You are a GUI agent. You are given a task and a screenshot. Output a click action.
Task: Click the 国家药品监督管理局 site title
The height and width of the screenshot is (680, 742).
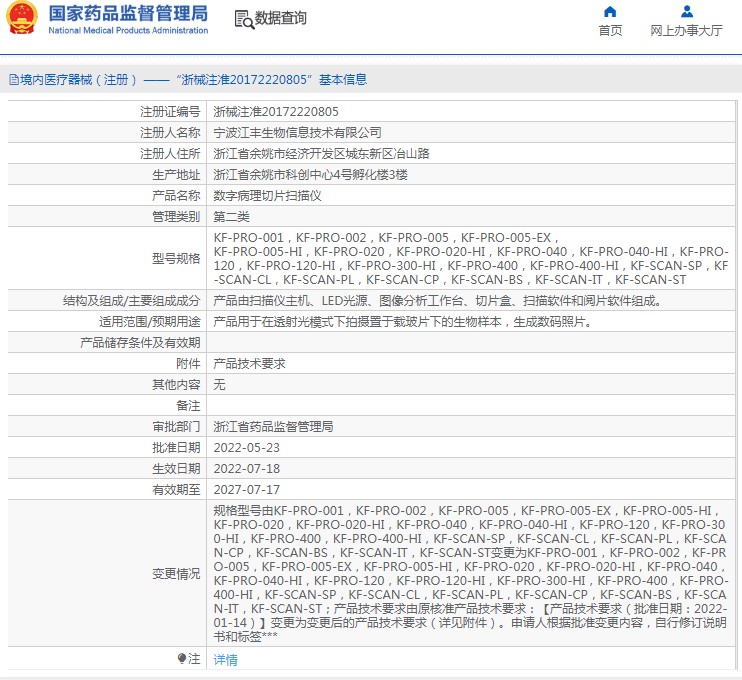tap(128, 14)
